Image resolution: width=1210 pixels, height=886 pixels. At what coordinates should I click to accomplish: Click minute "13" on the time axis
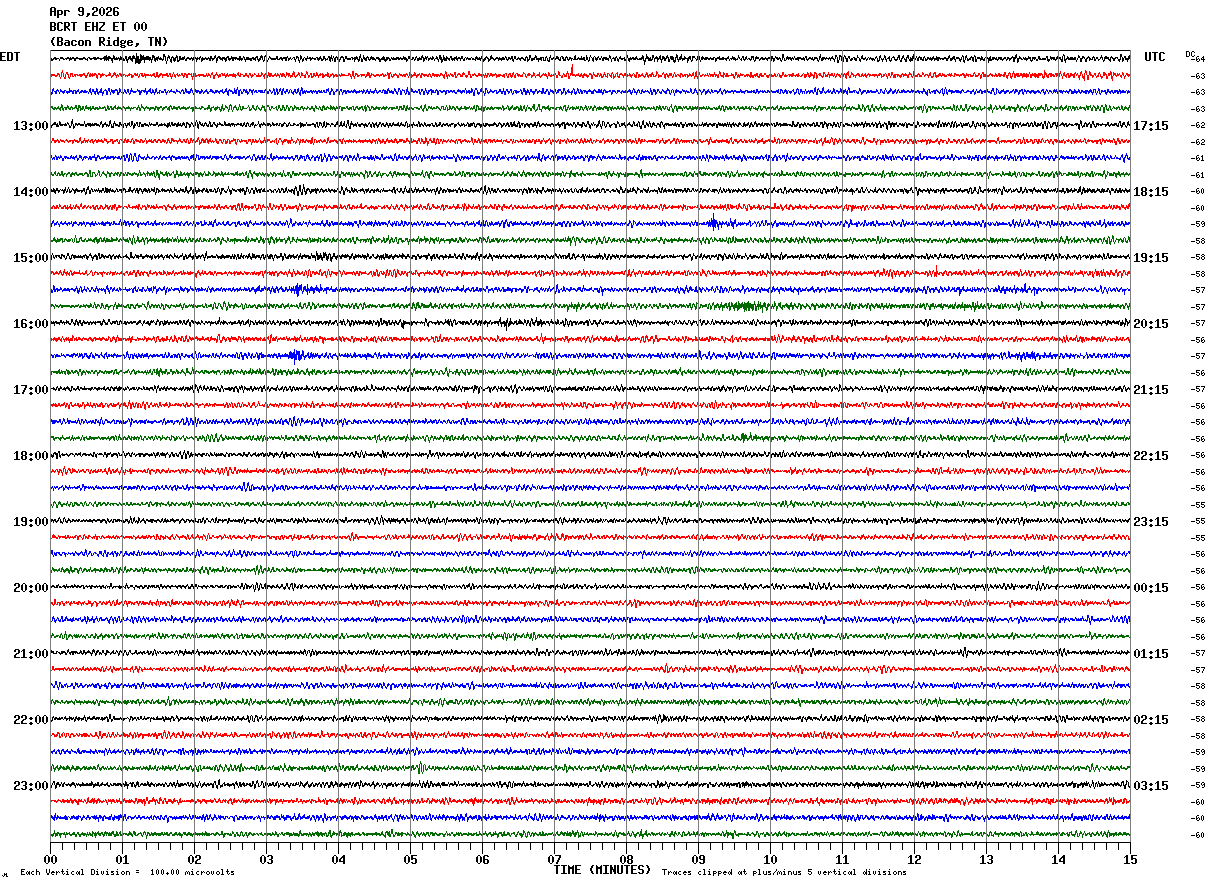click(x=987, y=859)
